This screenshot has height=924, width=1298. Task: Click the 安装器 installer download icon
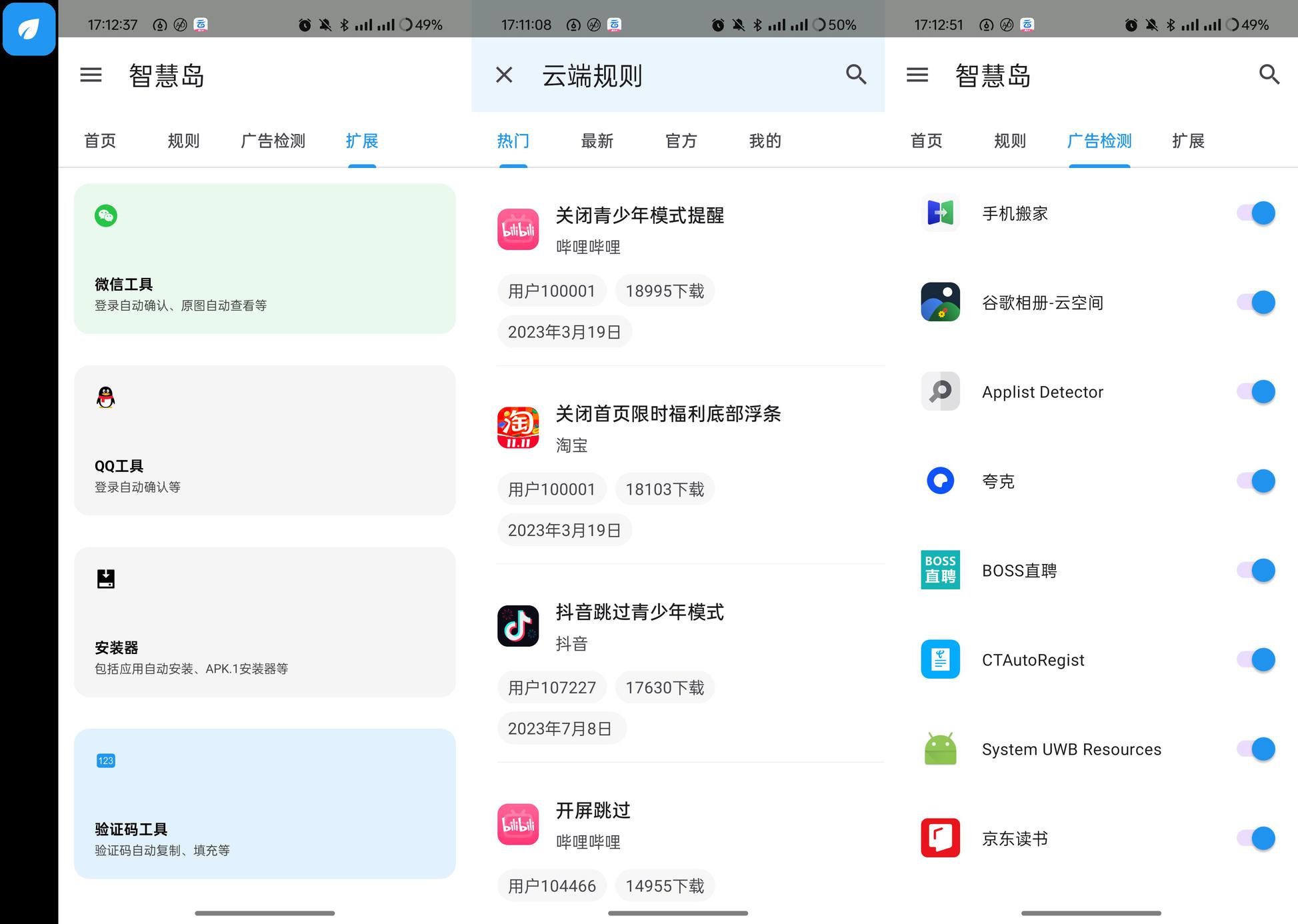coord(106,579)
